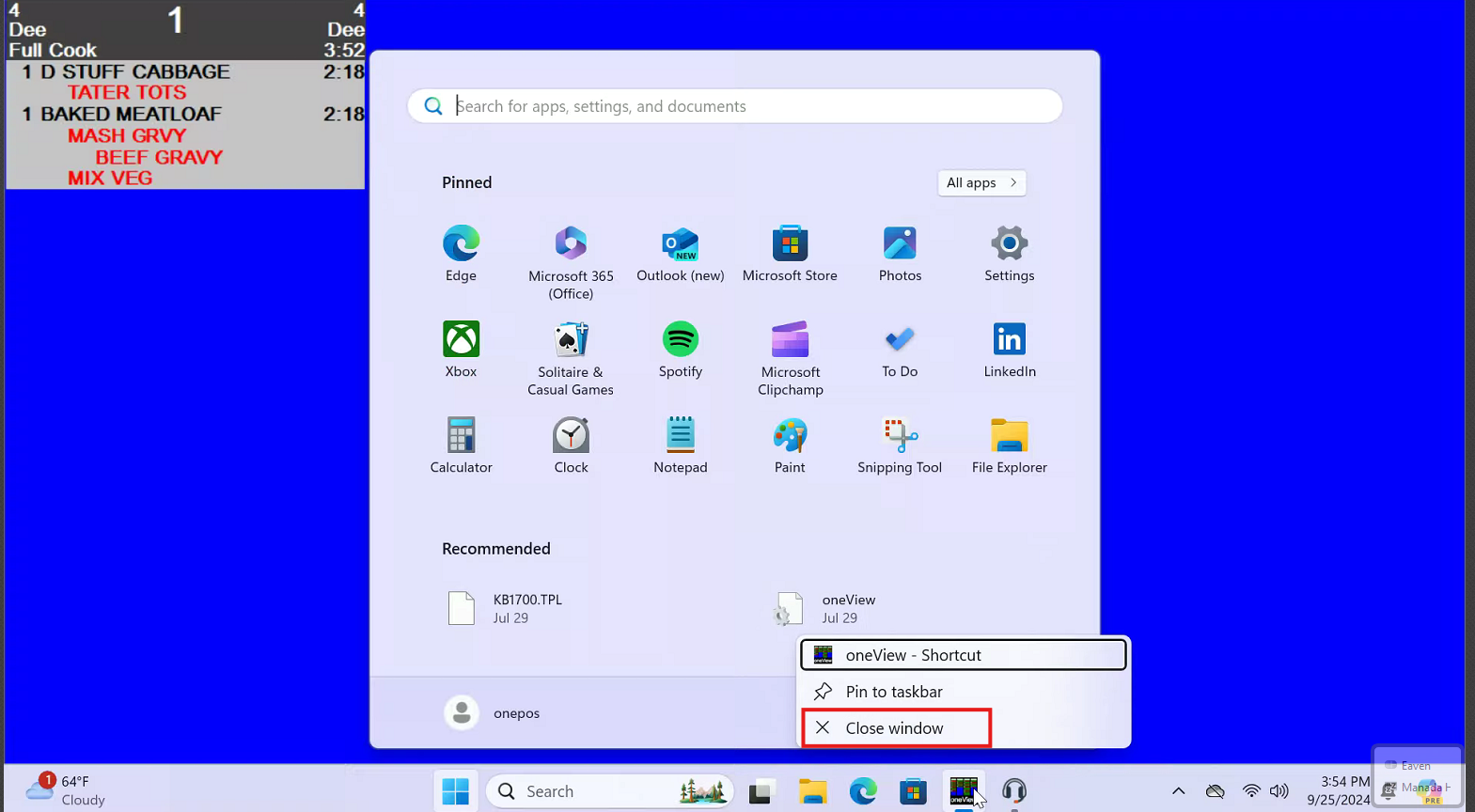Open the Edge app from Pinned
Viewport: 1475px width, 812px height.
[461, 254]
